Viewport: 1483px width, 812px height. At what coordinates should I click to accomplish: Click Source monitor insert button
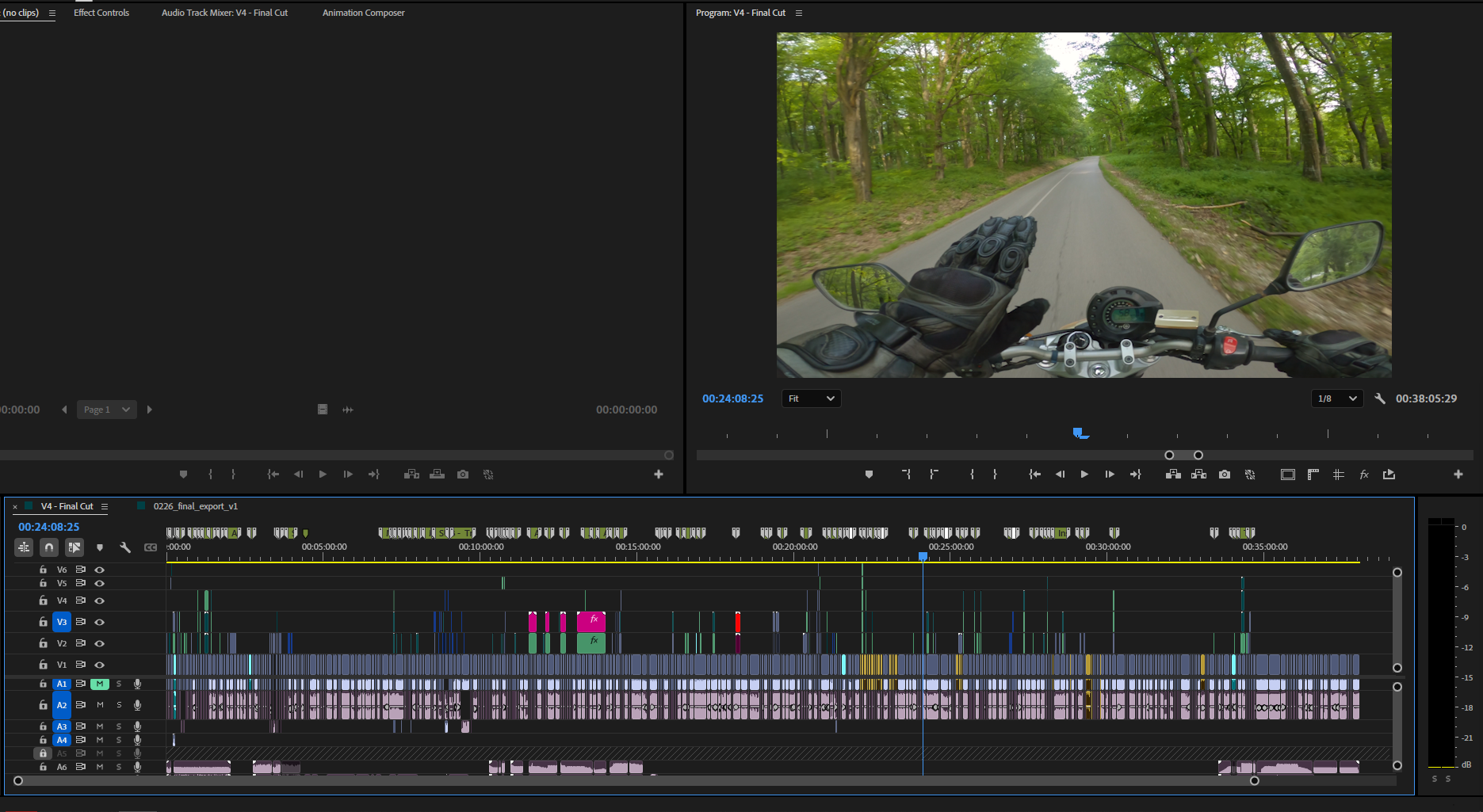coord(411,475)
